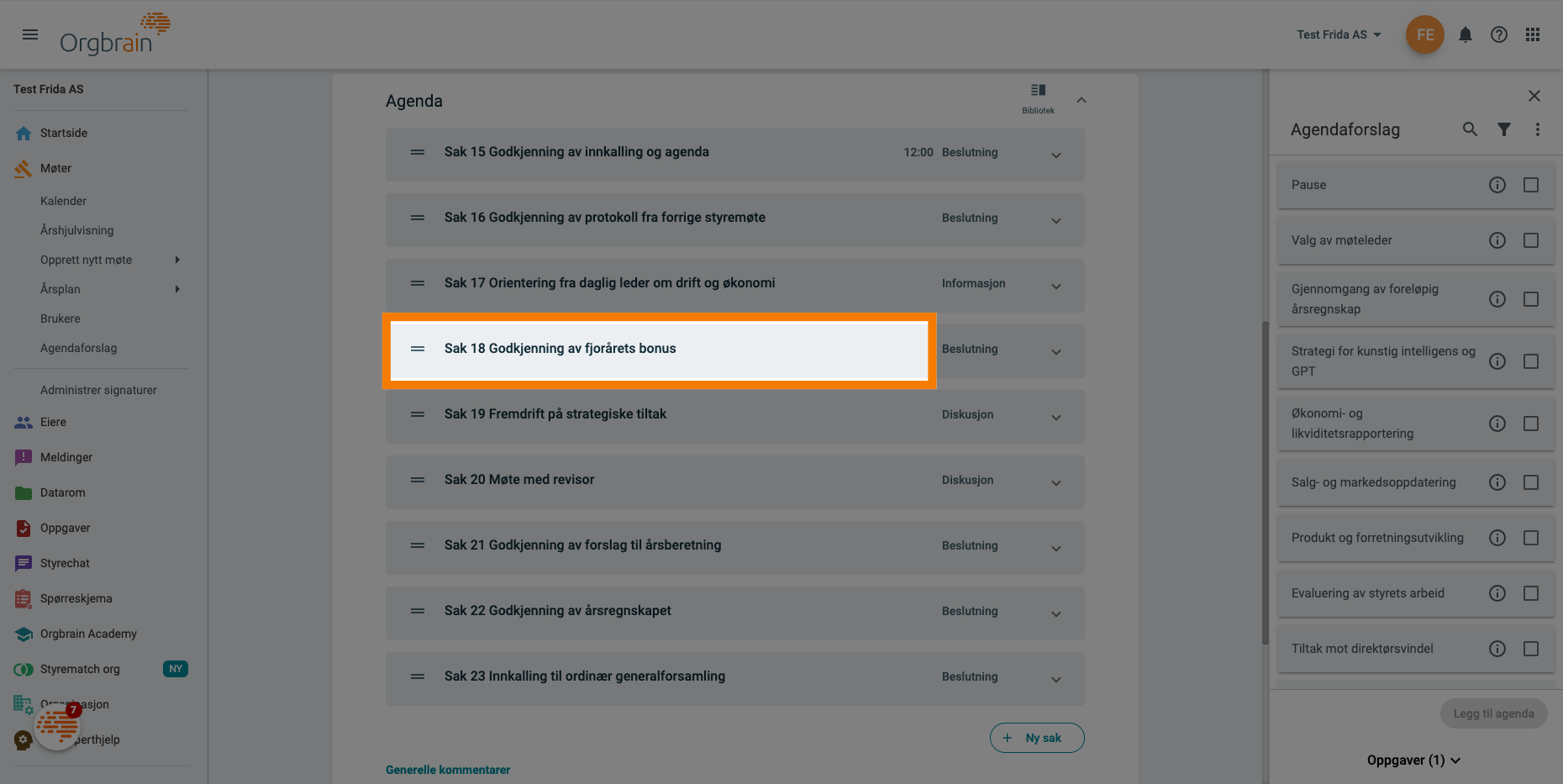The image size is (1563, 784).
Task: Check the Valg av møteleder box
Action: [x=1531, y=240]
